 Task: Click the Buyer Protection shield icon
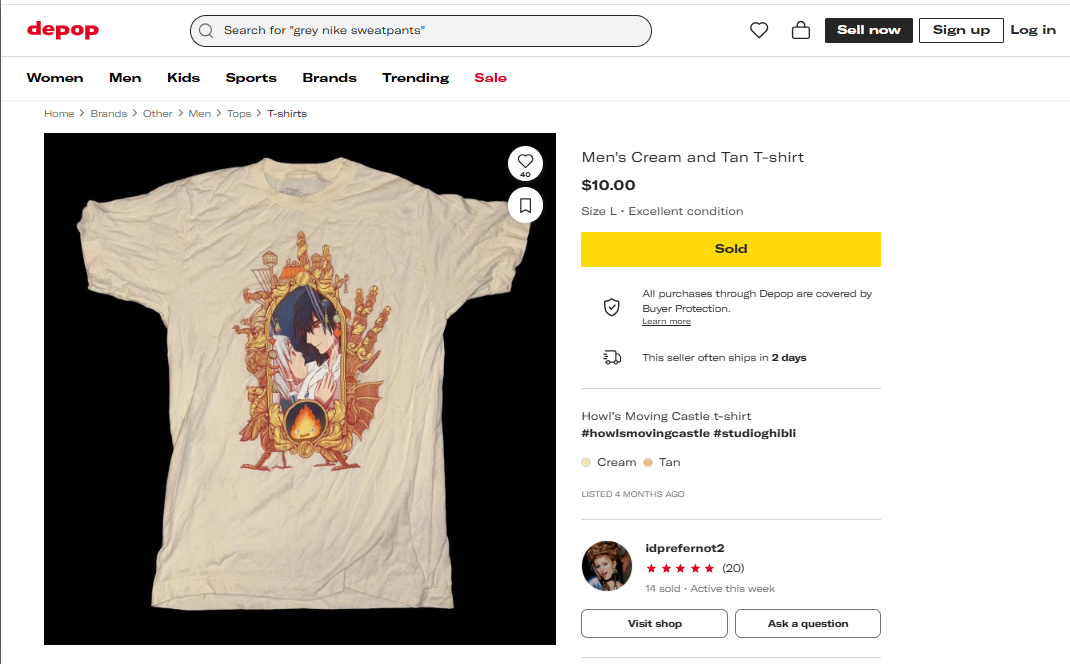[611, 307]
